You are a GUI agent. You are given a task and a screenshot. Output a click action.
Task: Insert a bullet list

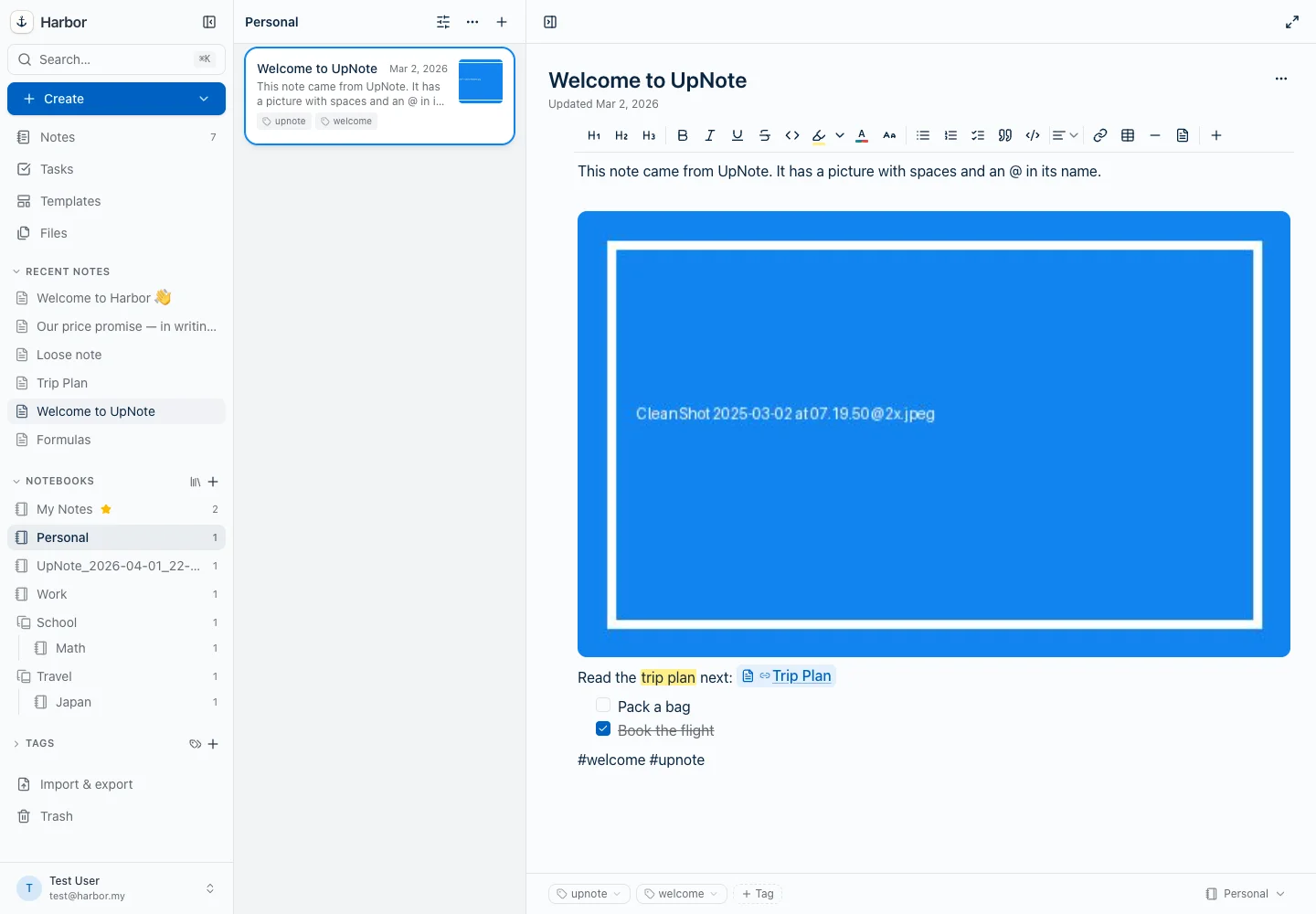[x=923, y=135]
